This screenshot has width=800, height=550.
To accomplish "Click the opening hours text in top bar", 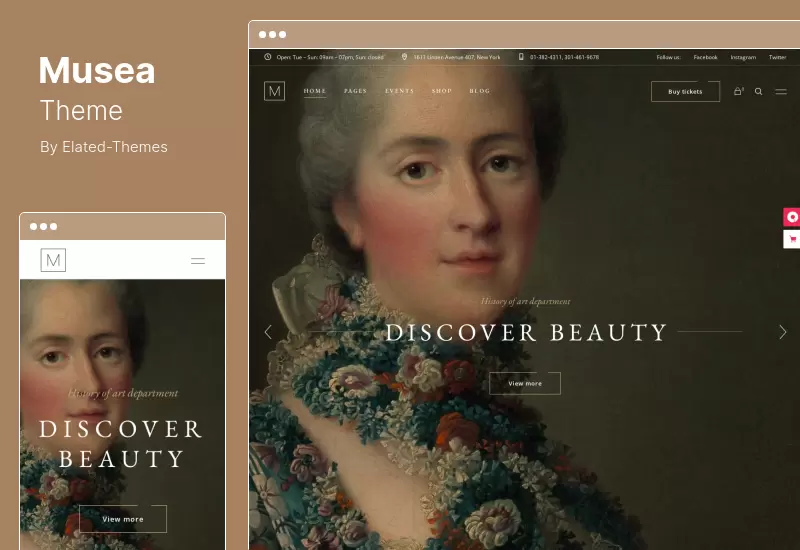I will (x=330, y=57).
